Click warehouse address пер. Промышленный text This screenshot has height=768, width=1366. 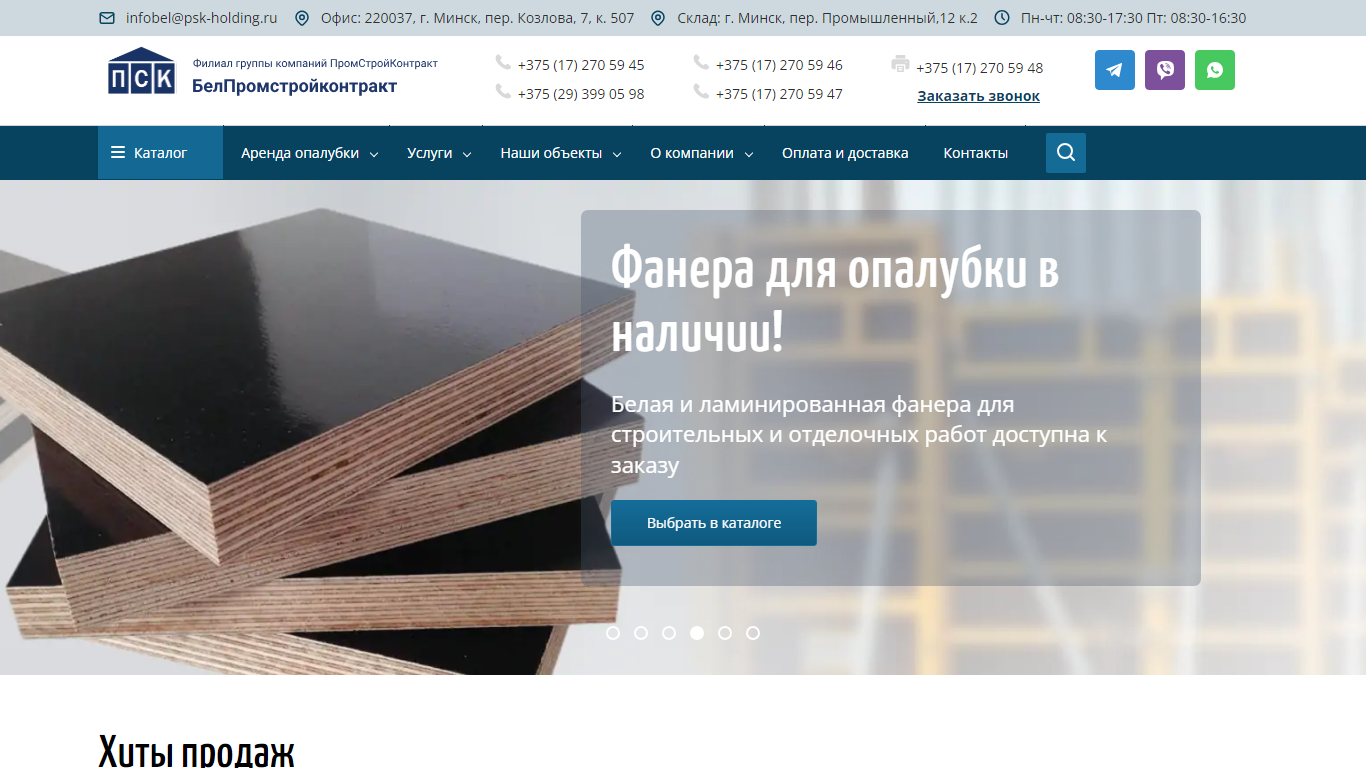827,18
